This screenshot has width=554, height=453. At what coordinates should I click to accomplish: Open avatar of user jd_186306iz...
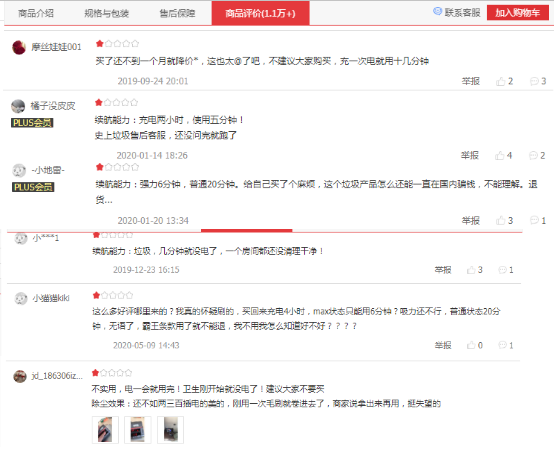click(x=20, y=376)
